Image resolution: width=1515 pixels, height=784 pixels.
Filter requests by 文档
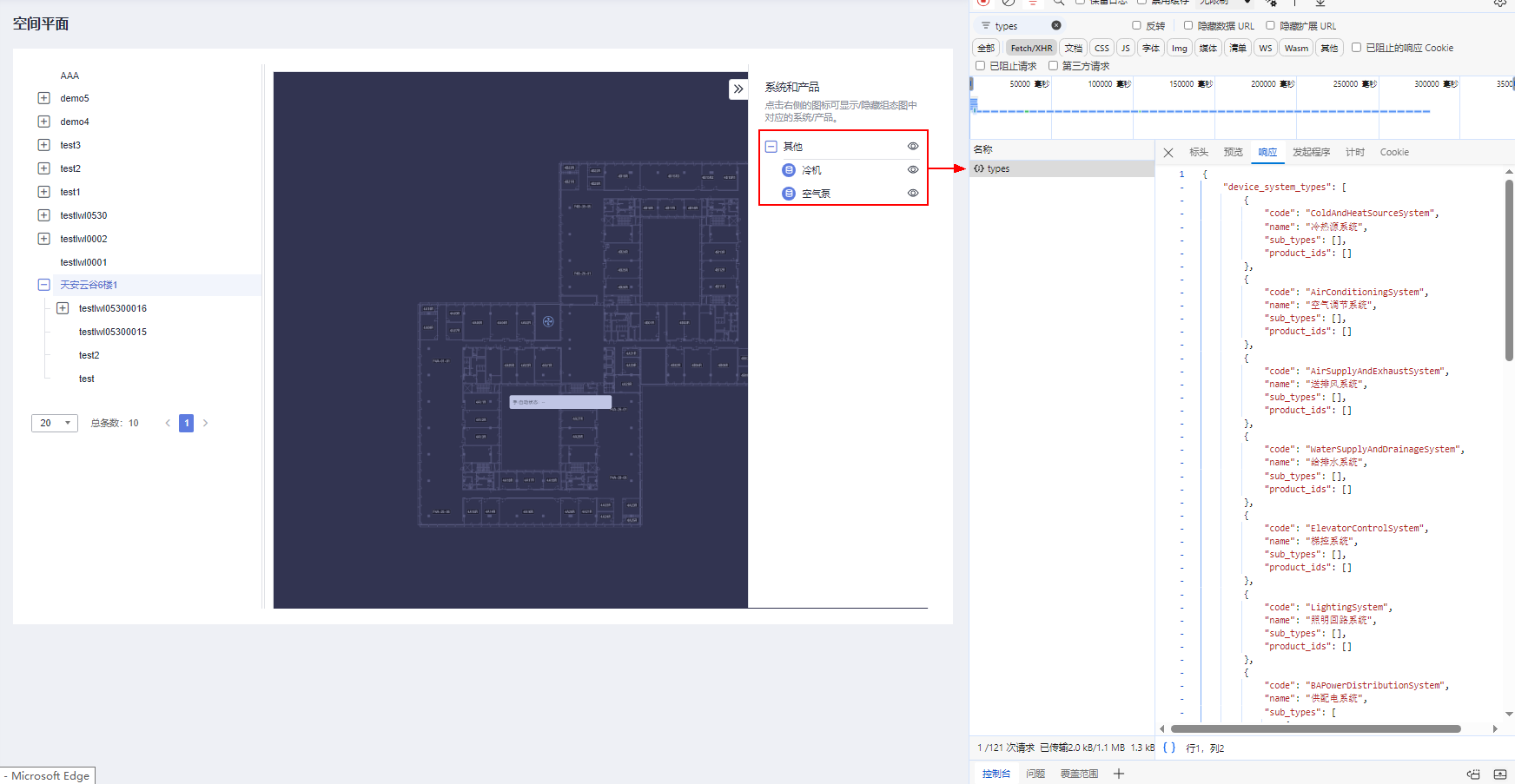pyautogui.click(x=1074, y=48)
